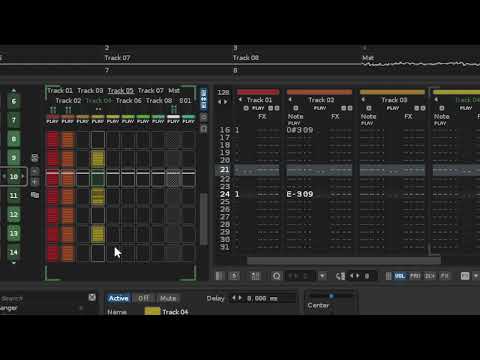Image resolution: width=480 pixels, height=360 pixels.
Task: Click top sequencer tool icon beside slot 9
Action: (x=35, y=158)
